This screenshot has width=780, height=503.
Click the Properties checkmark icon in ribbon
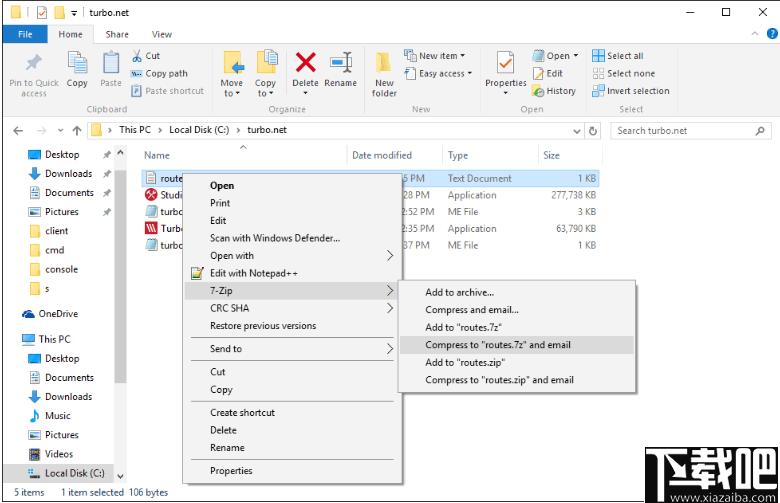[x=505, y=63]
